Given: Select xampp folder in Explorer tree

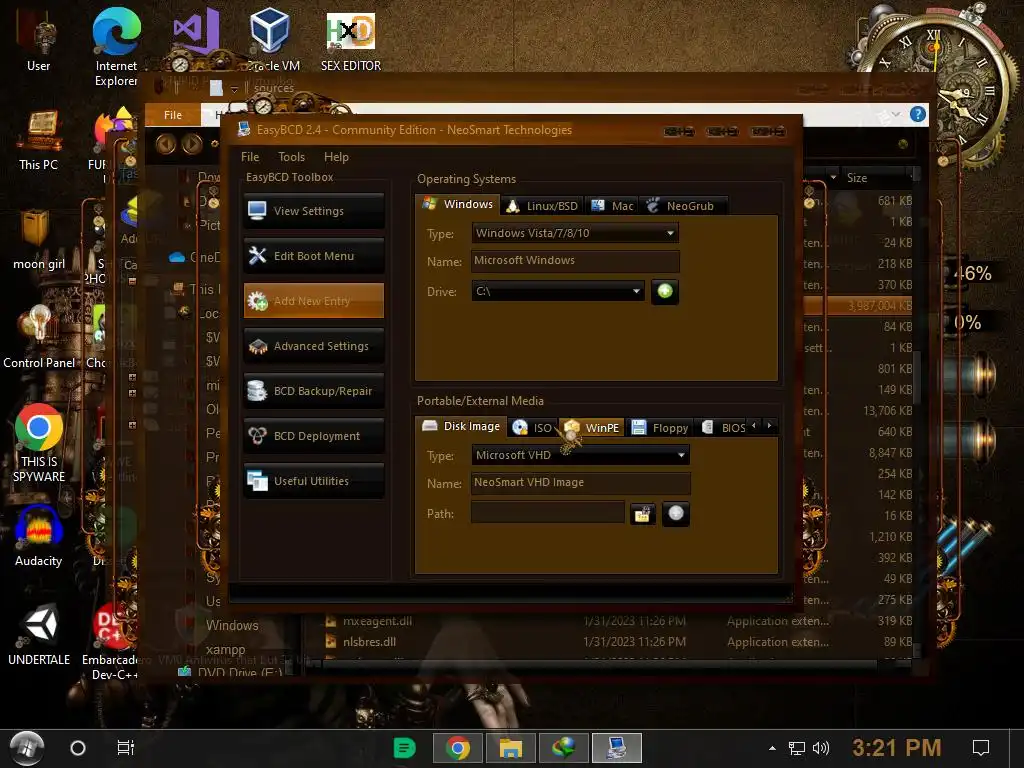Looking at the screenshot, I should (x=226, y=650).
